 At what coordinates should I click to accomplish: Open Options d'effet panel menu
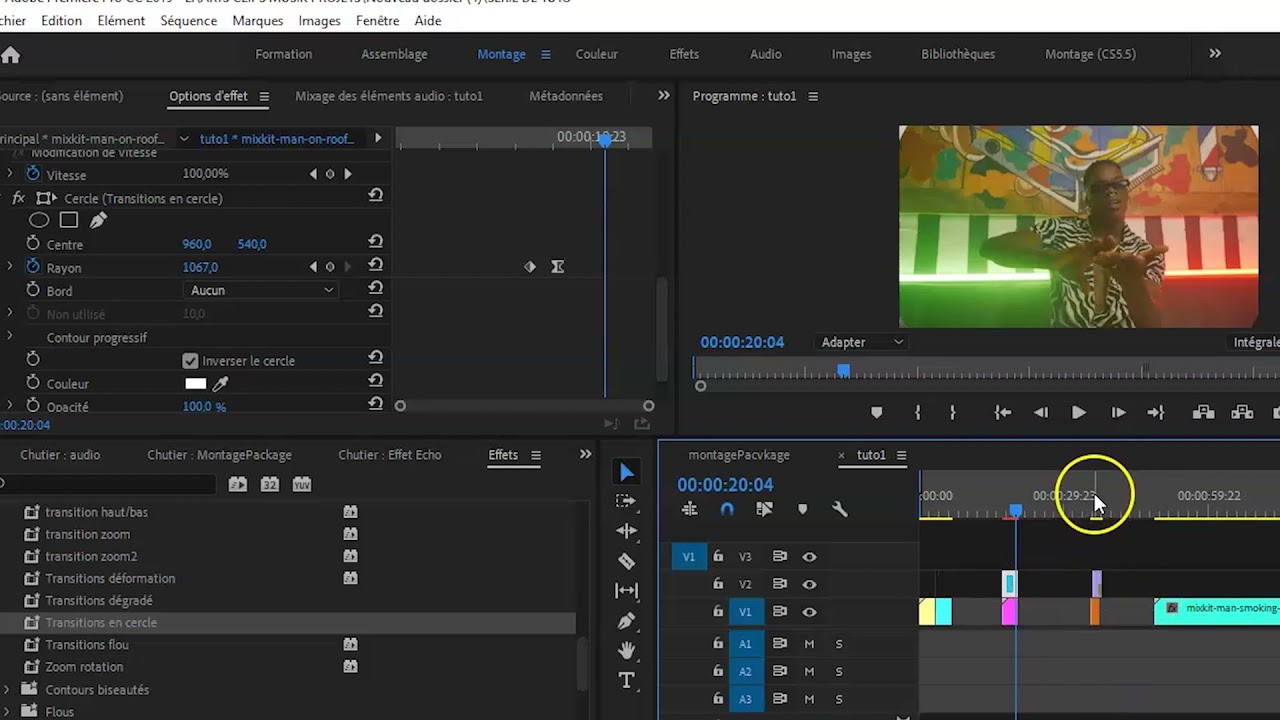[x=264, y=96]
